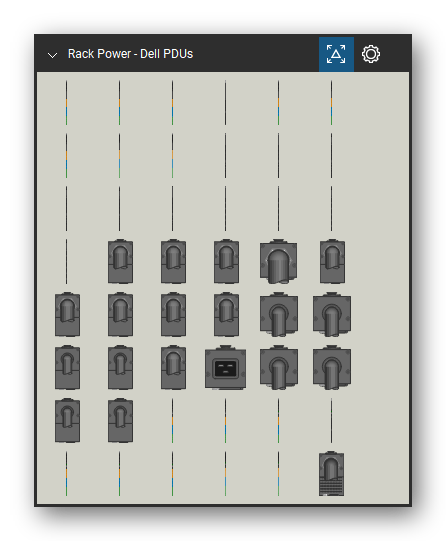Pick the last square plug in the fifth row
The height and width of the screenshot is (541, 446).
(x=332, y=314)
